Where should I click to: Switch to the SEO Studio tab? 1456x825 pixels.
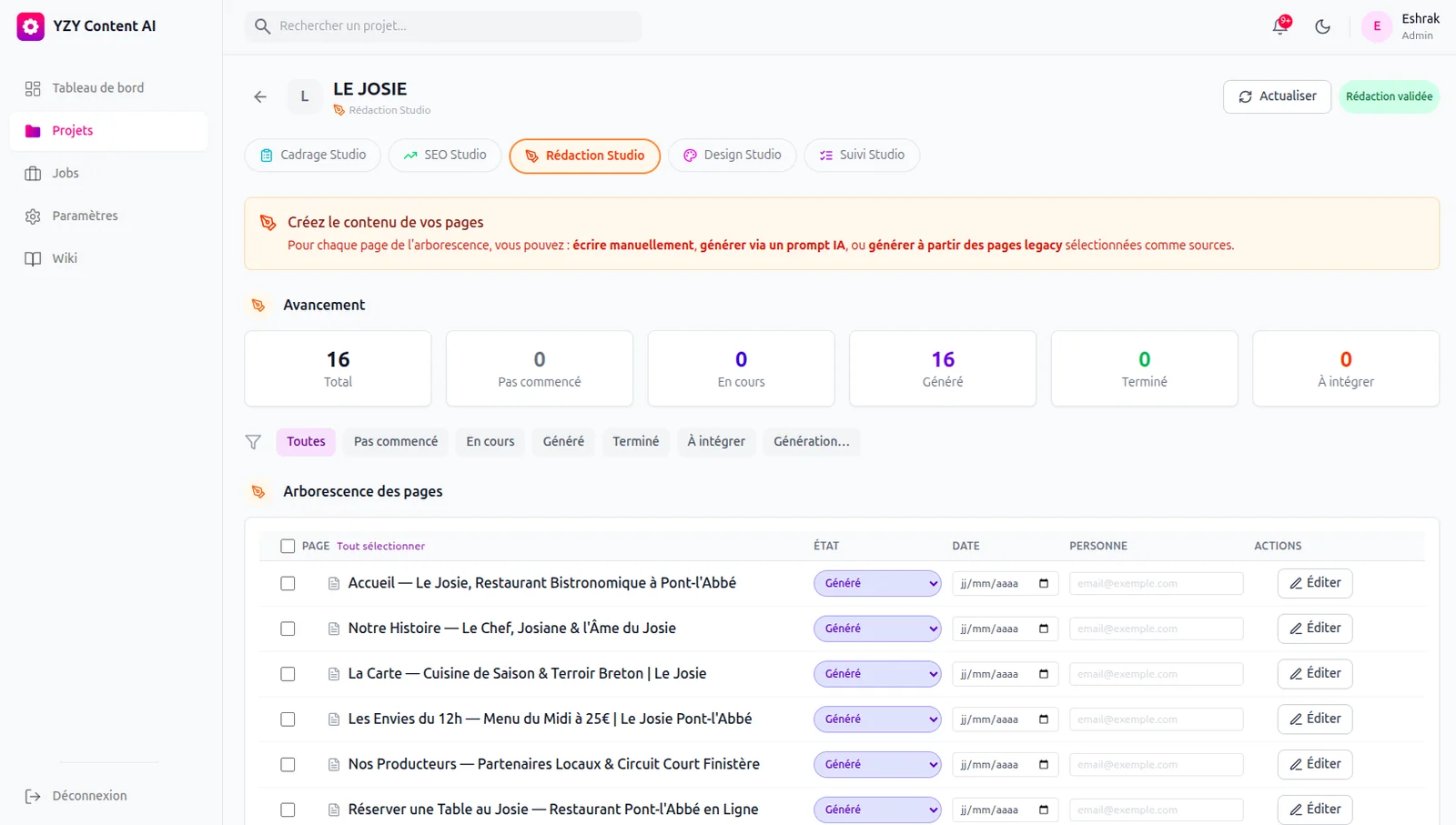point(445,156)
